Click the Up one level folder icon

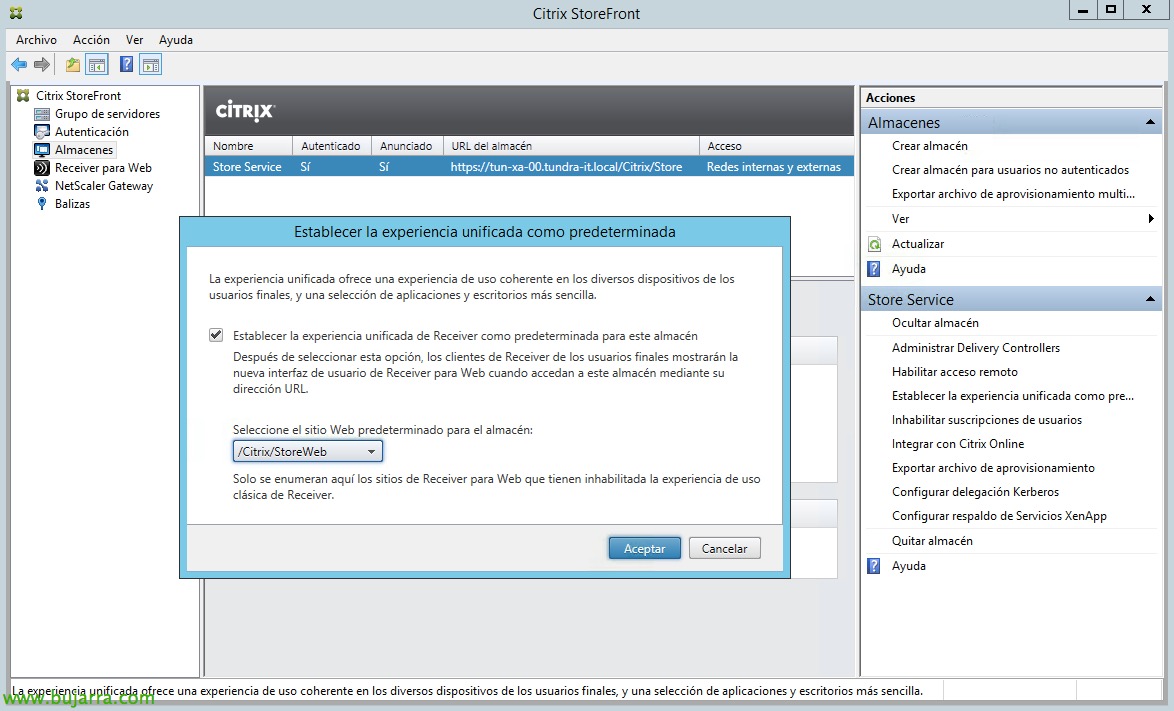(x=73, y=65)
